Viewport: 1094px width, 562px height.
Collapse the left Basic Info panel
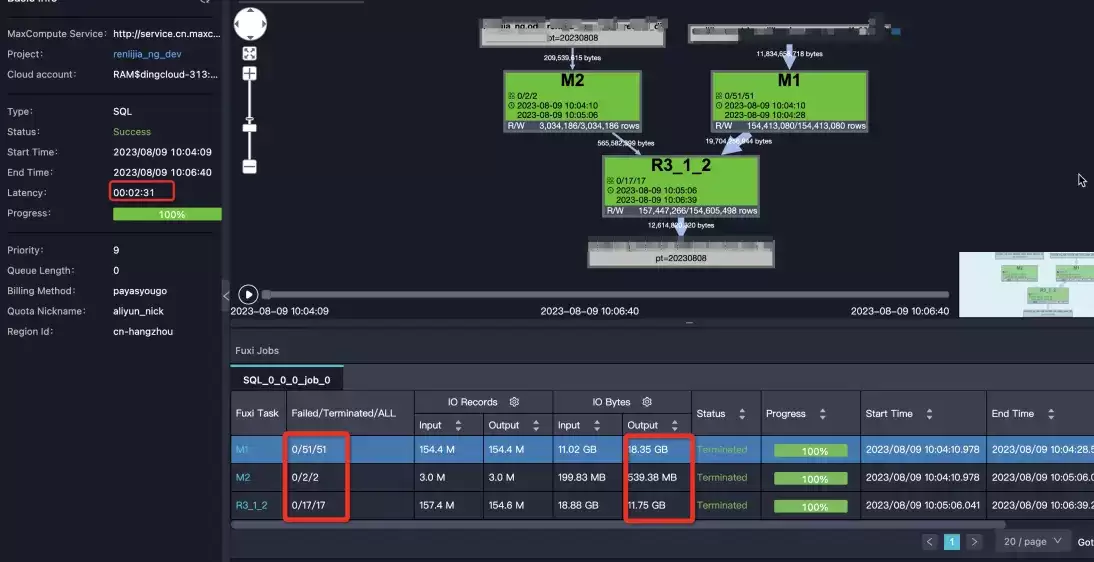[x=225, y=295]
